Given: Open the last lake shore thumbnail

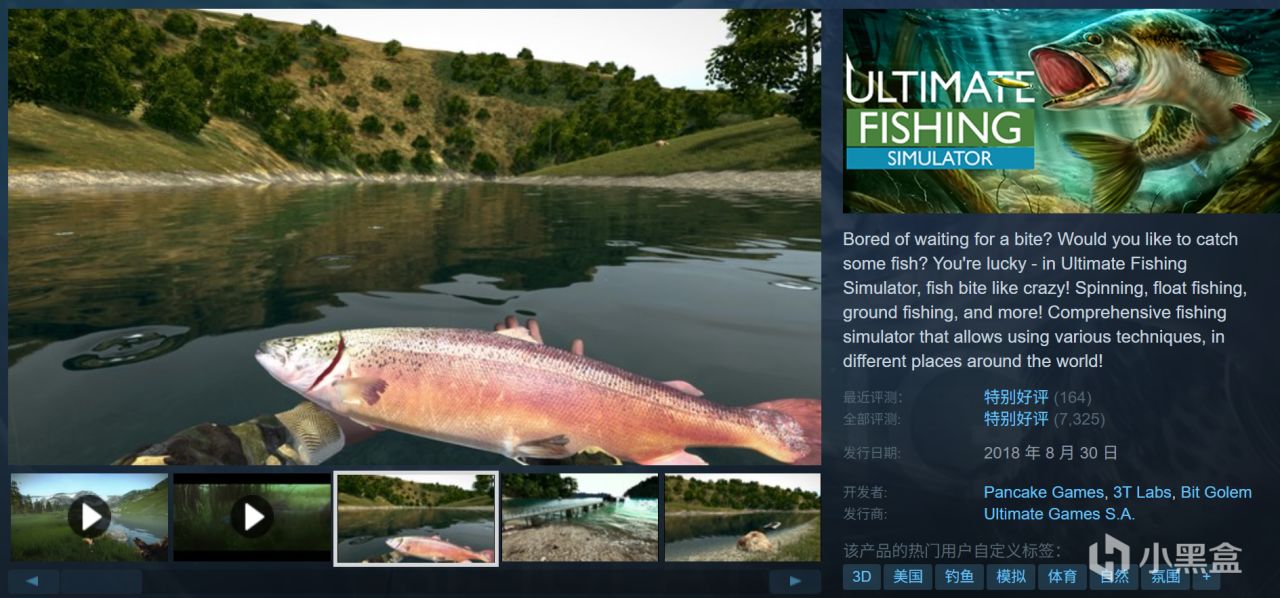Looking at the screenshot, I should point(743,517).
